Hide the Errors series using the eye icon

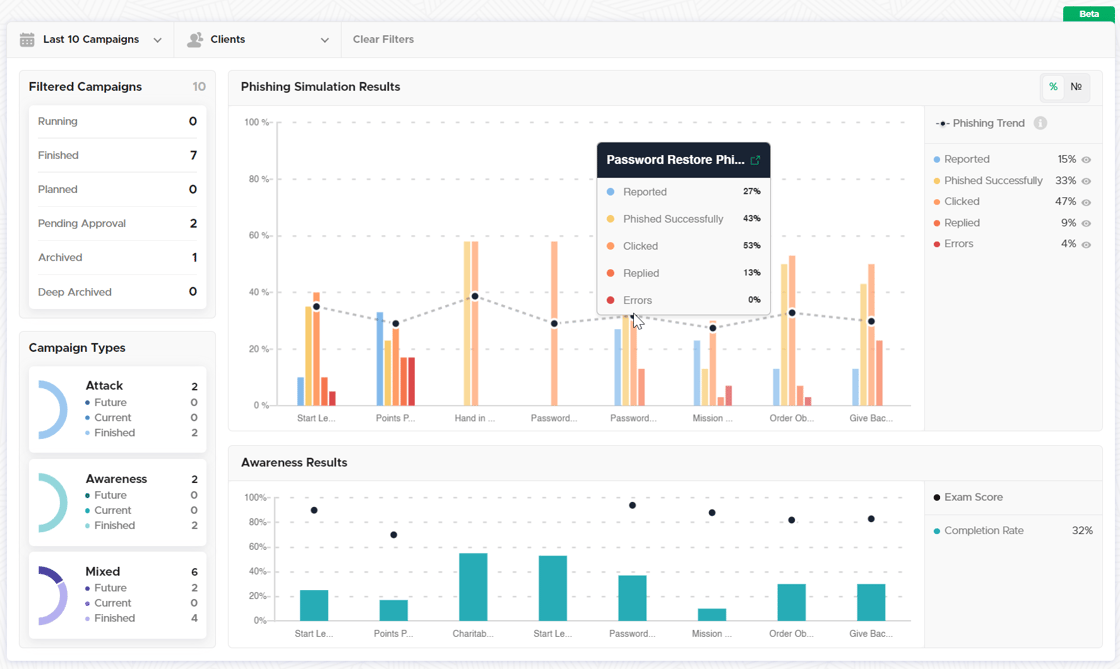tap(1087, 243)
